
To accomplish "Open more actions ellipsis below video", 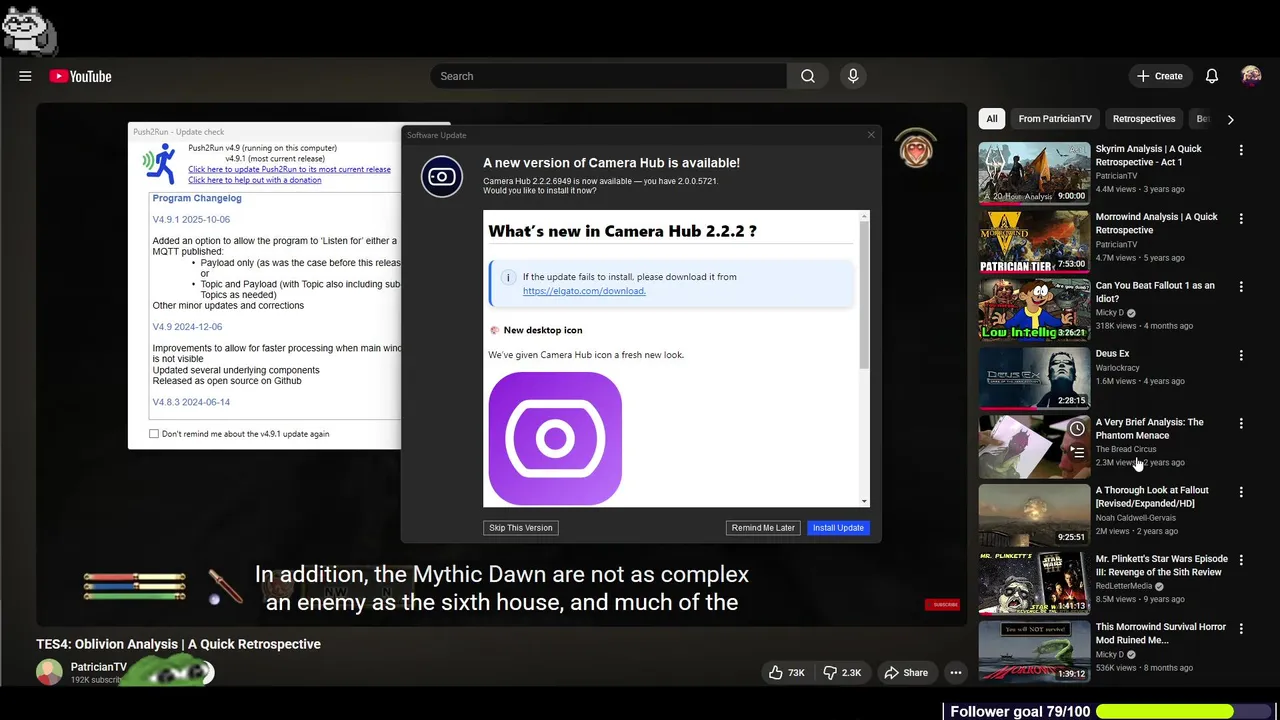I will [956, 673].
